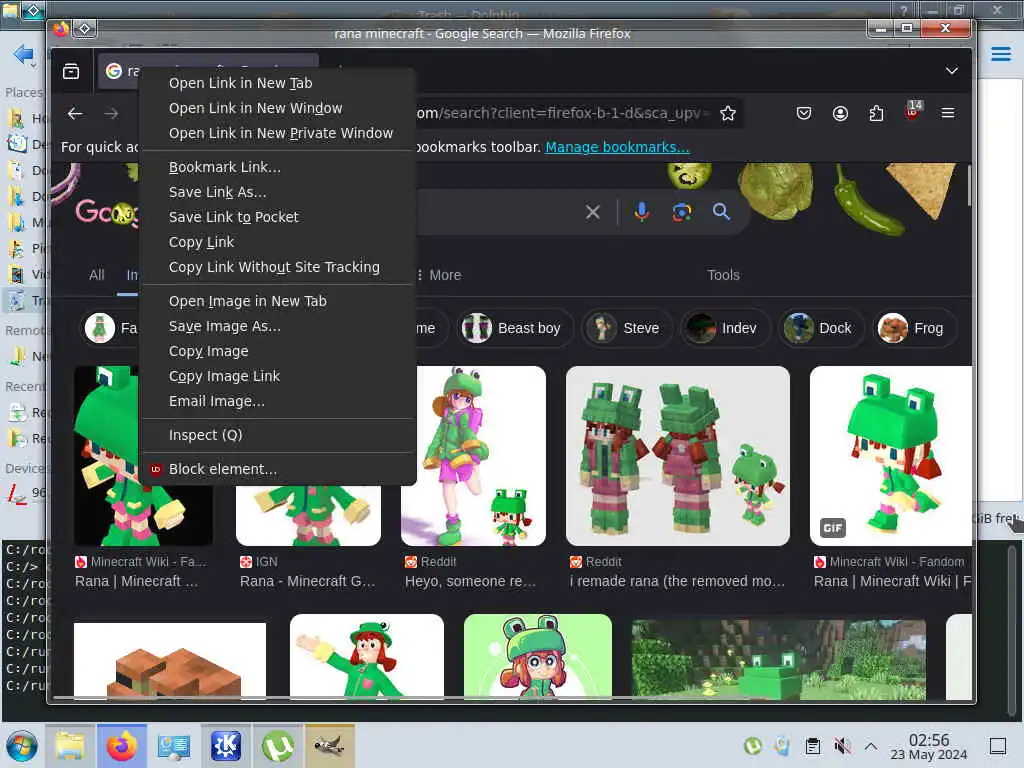
Task: Open Save to Pocket toolbar icon
Action: pyautogui.click(x=804, y=114)
